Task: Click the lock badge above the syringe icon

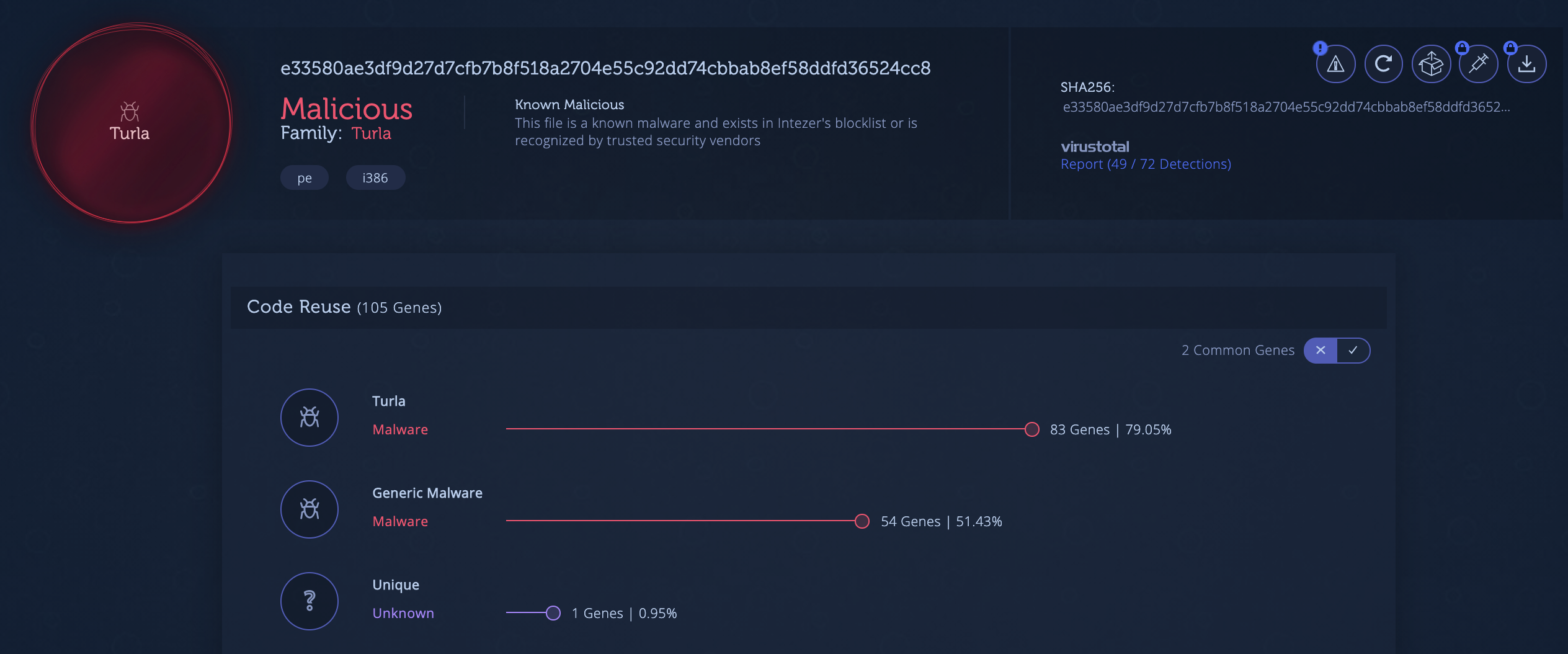Action: pyautogui.click(x=1462, y=48)
